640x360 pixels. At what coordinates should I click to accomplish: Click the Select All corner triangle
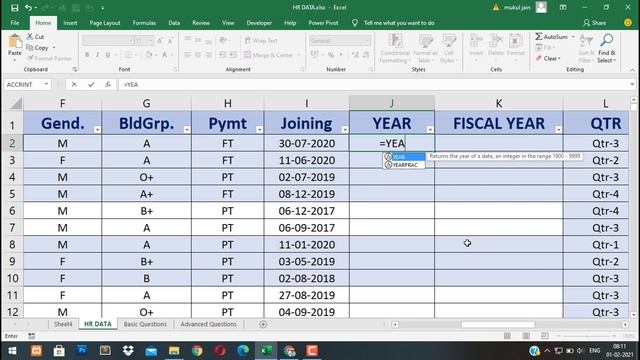pos(16,103)
